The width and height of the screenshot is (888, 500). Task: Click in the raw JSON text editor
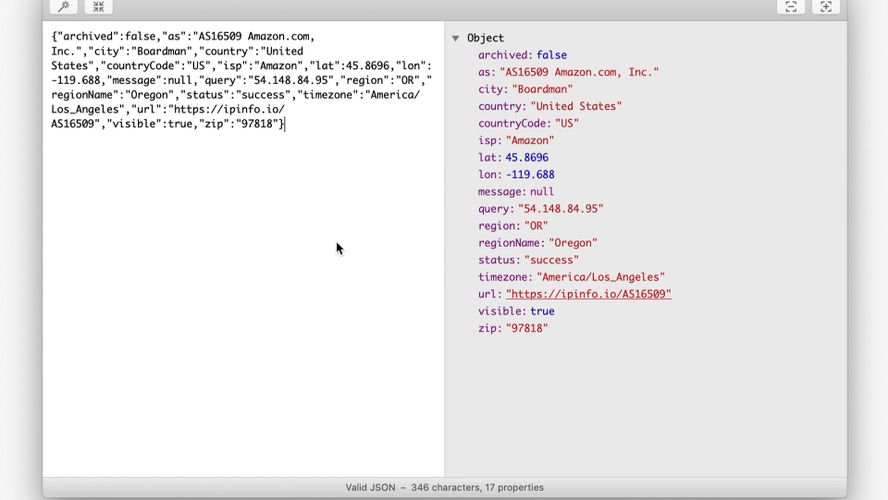click(243, 249)
